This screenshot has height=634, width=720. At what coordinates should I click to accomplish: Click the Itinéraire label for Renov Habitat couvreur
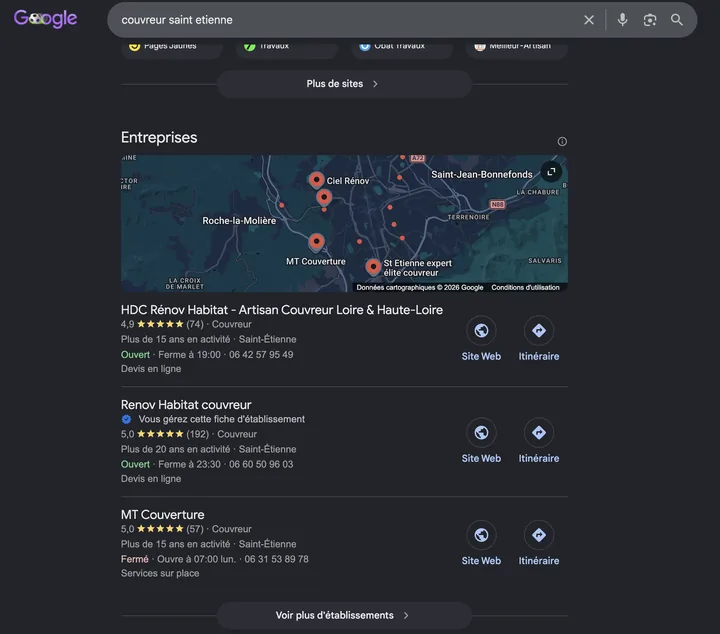coord(539,458)
